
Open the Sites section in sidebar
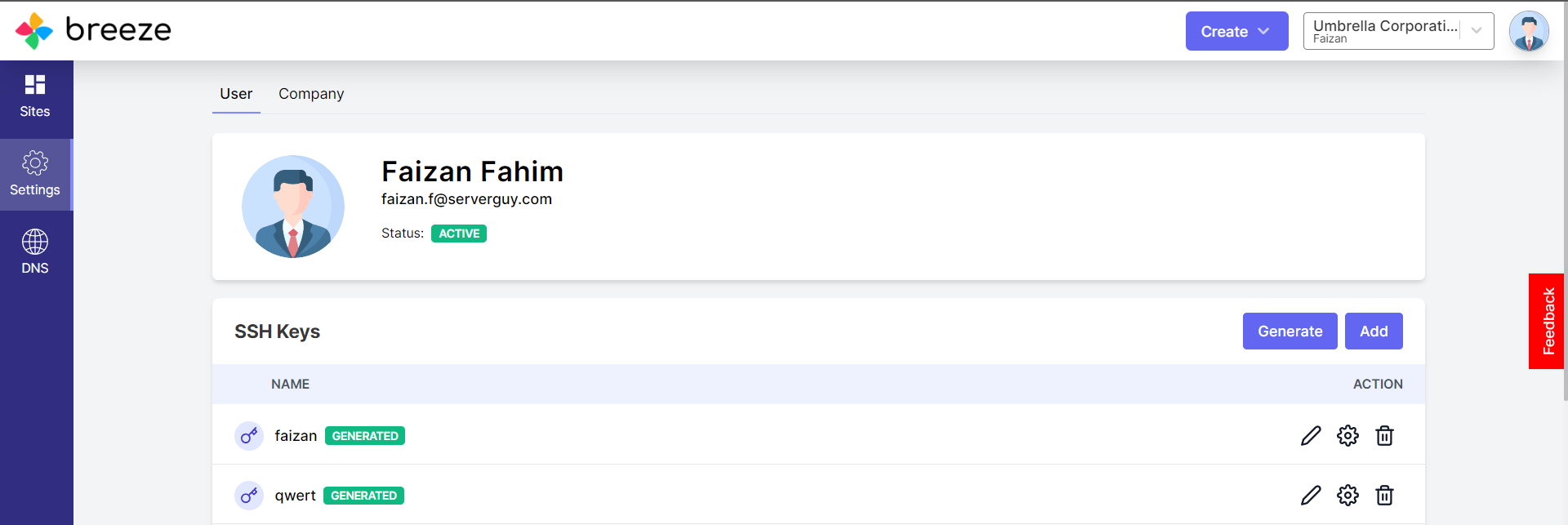35,97
